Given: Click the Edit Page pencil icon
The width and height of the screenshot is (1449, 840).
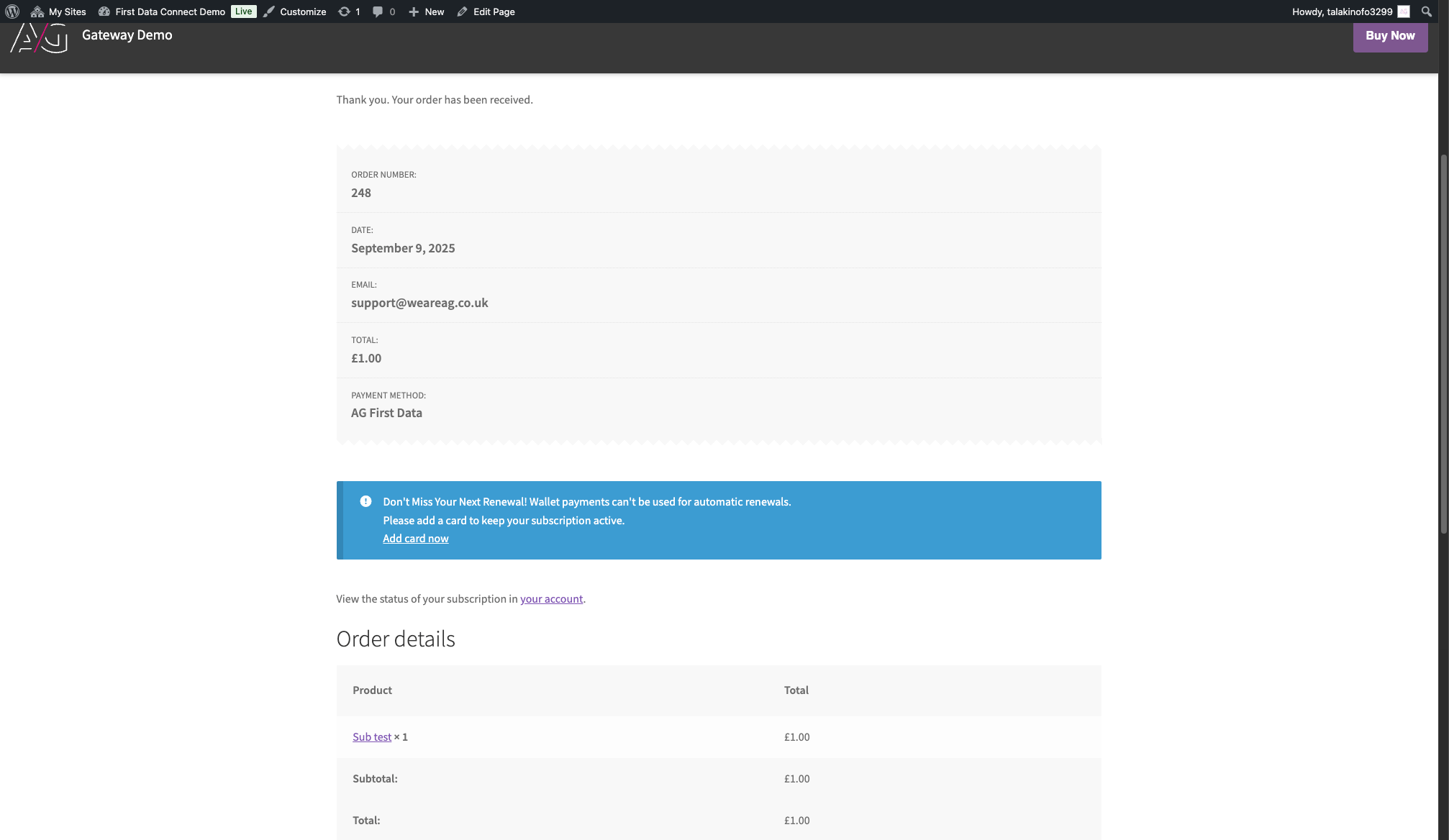Looking at the screenshot, I should pos(463,12).
